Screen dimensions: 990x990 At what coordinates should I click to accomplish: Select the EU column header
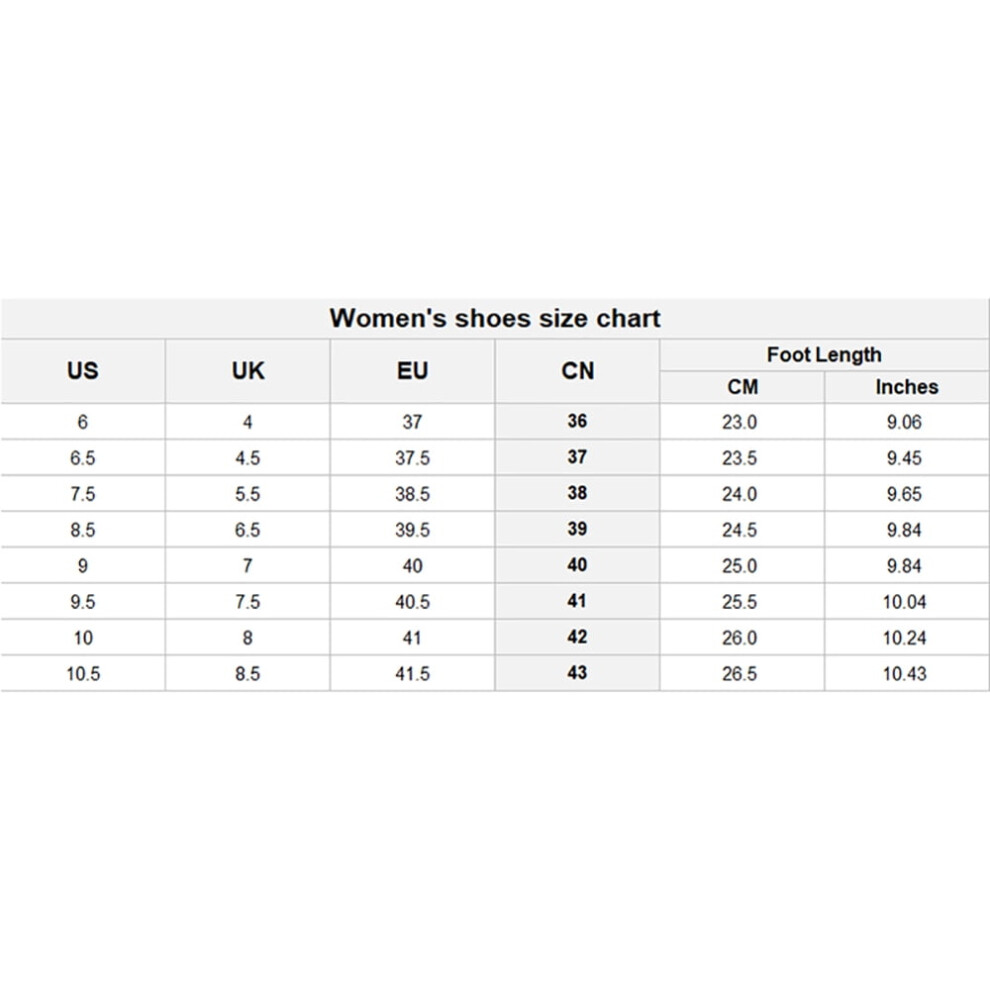click(x=412, y=371)
